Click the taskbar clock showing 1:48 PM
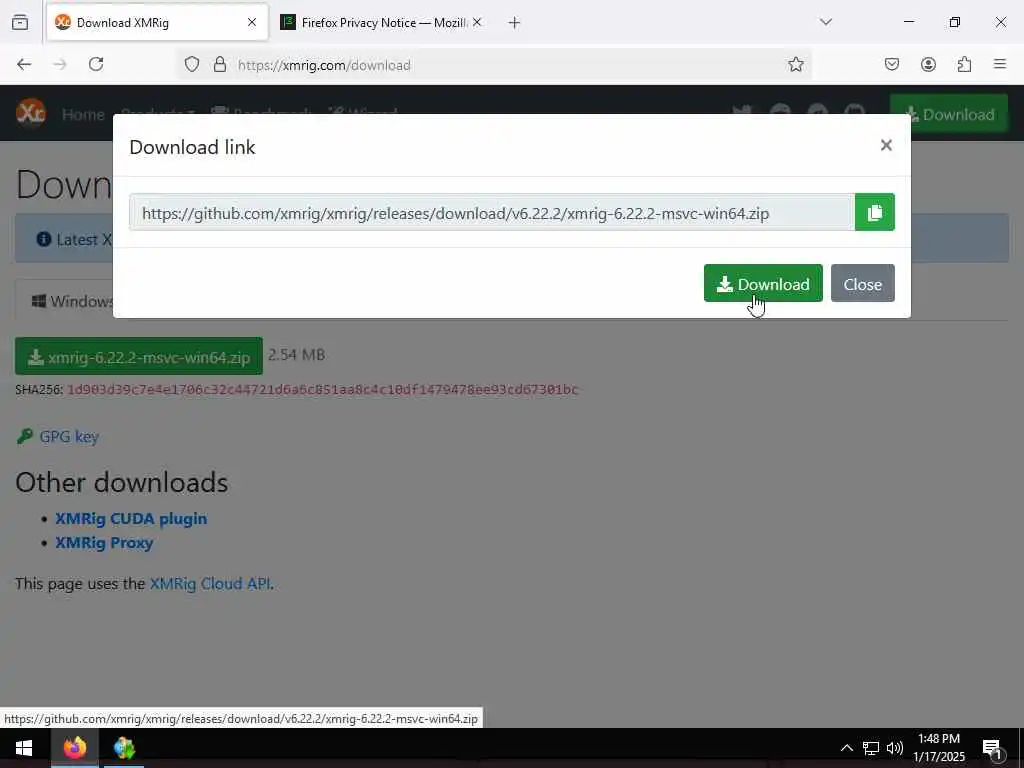The image size is (1024, 768). (938, 748)
